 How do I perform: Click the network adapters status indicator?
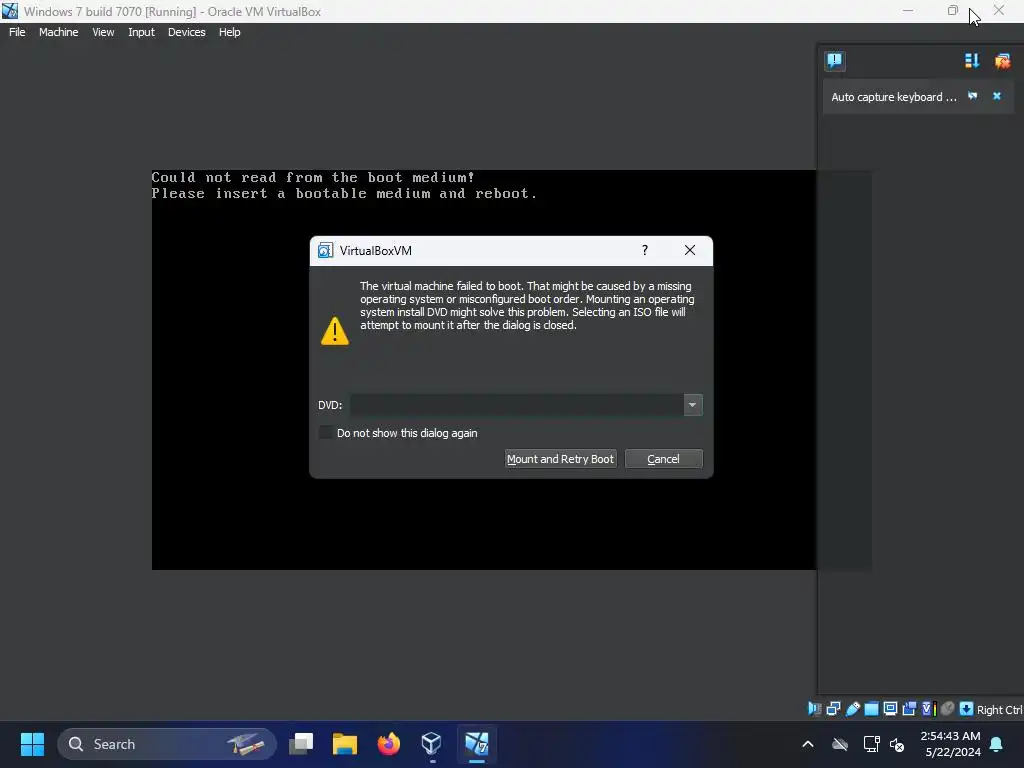pyautogui.click(x=833, y=709)
